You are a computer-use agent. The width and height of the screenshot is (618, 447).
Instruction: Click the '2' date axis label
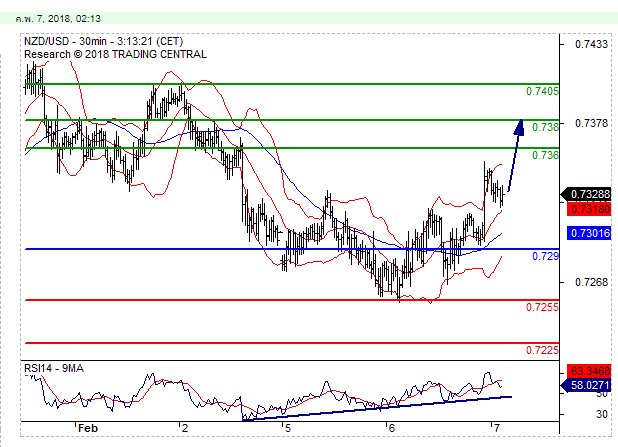point(185,428)
